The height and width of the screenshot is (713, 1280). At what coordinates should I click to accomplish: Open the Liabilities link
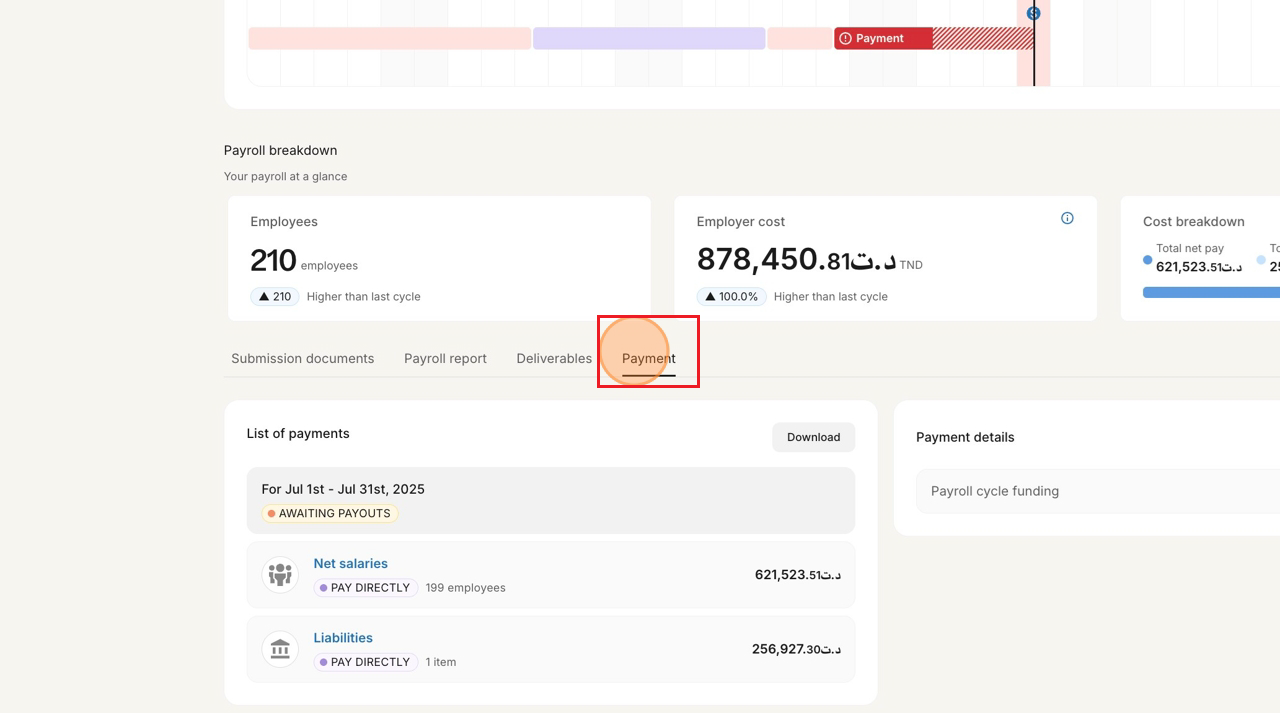(x=343, y=638)
